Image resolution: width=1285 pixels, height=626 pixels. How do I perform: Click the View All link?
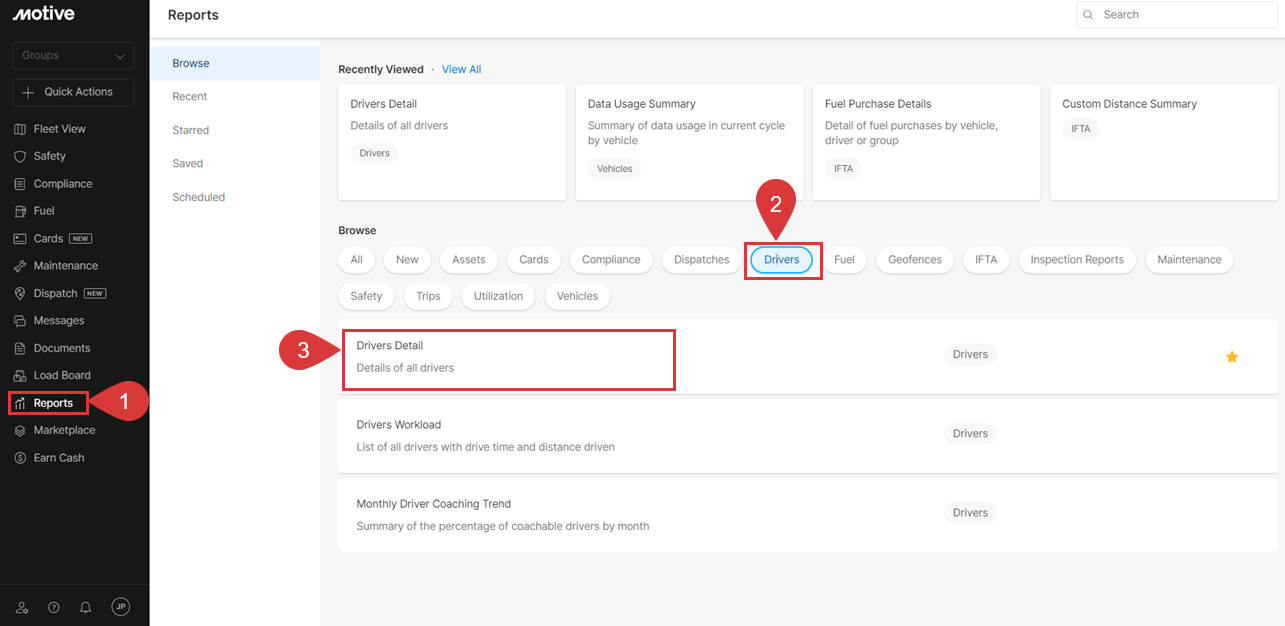tap(461, 70)
